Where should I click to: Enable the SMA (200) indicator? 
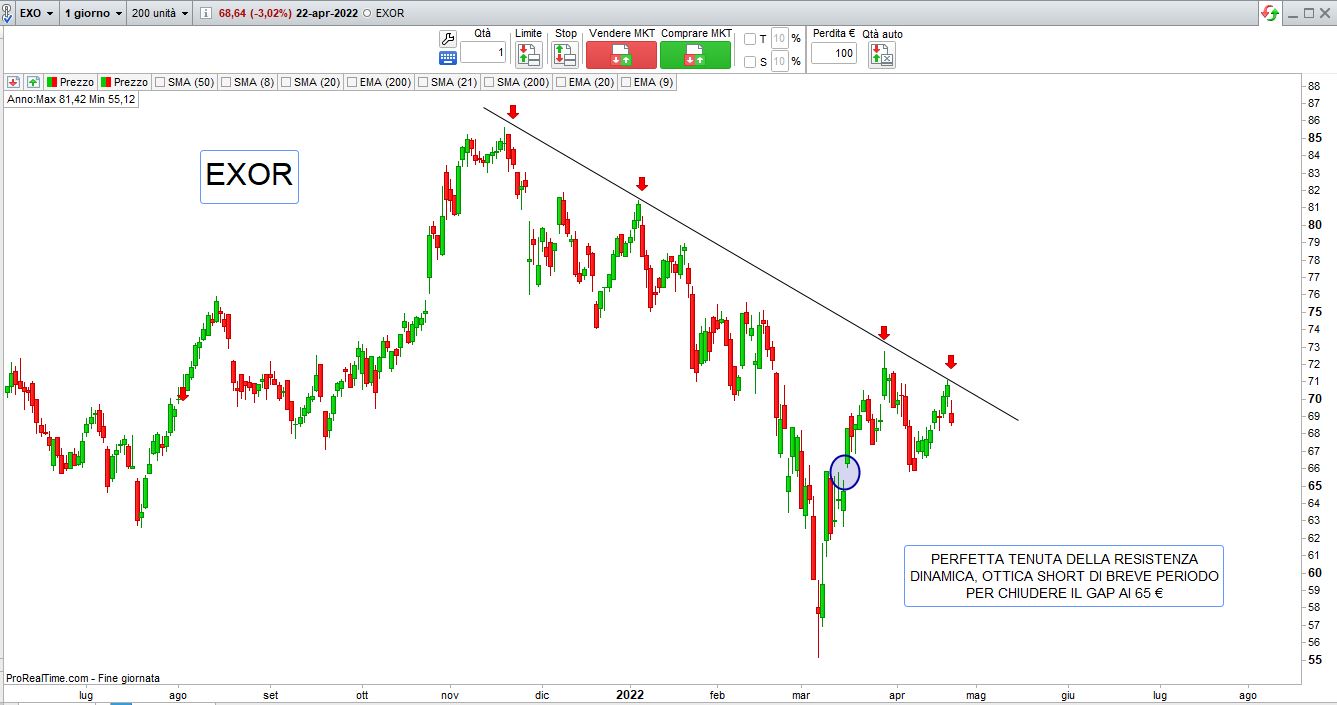(x=489, y=82)
